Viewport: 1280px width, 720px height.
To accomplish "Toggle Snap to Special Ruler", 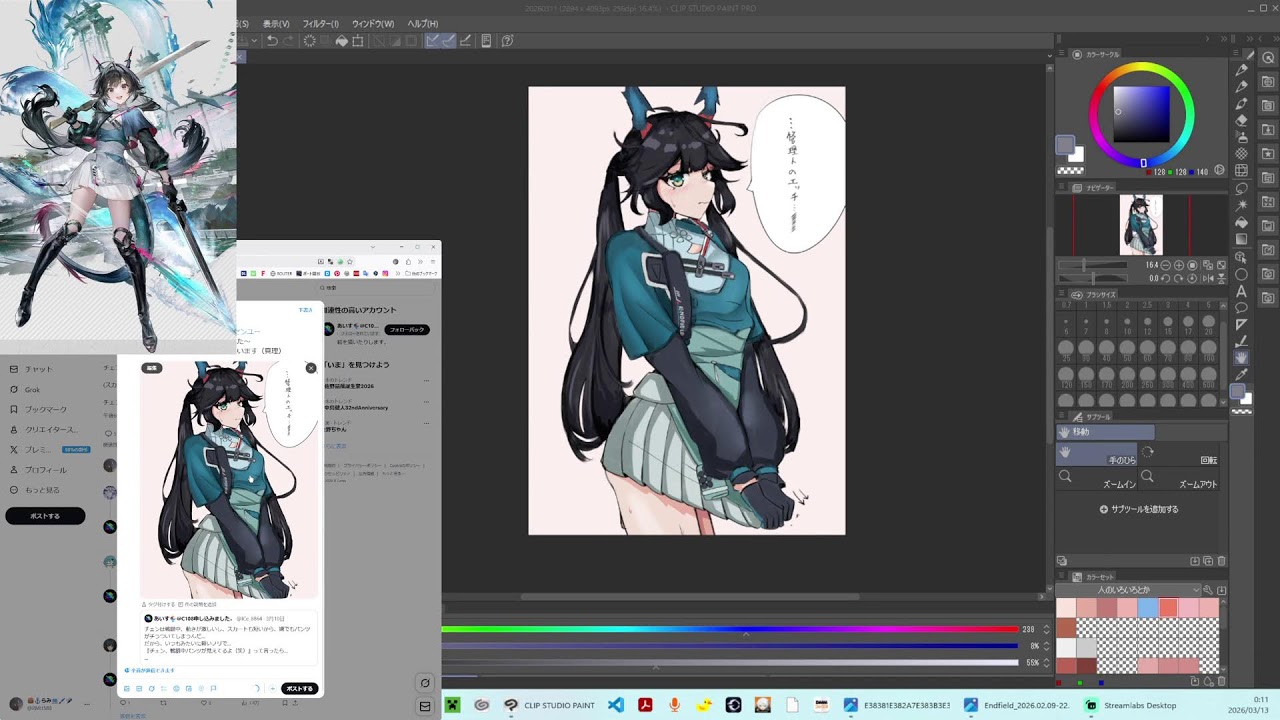I will [x=449, y=40].
